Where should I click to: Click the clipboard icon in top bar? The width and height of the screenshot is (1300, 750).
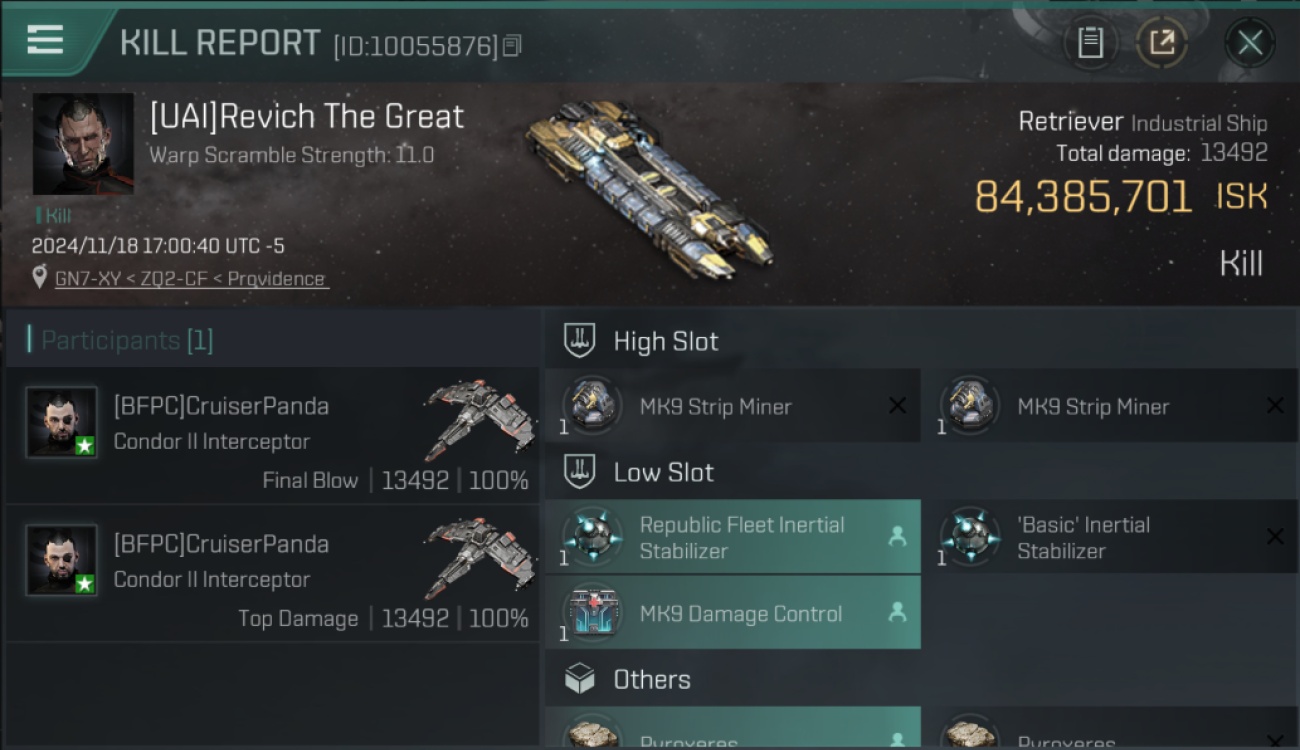1090,43
